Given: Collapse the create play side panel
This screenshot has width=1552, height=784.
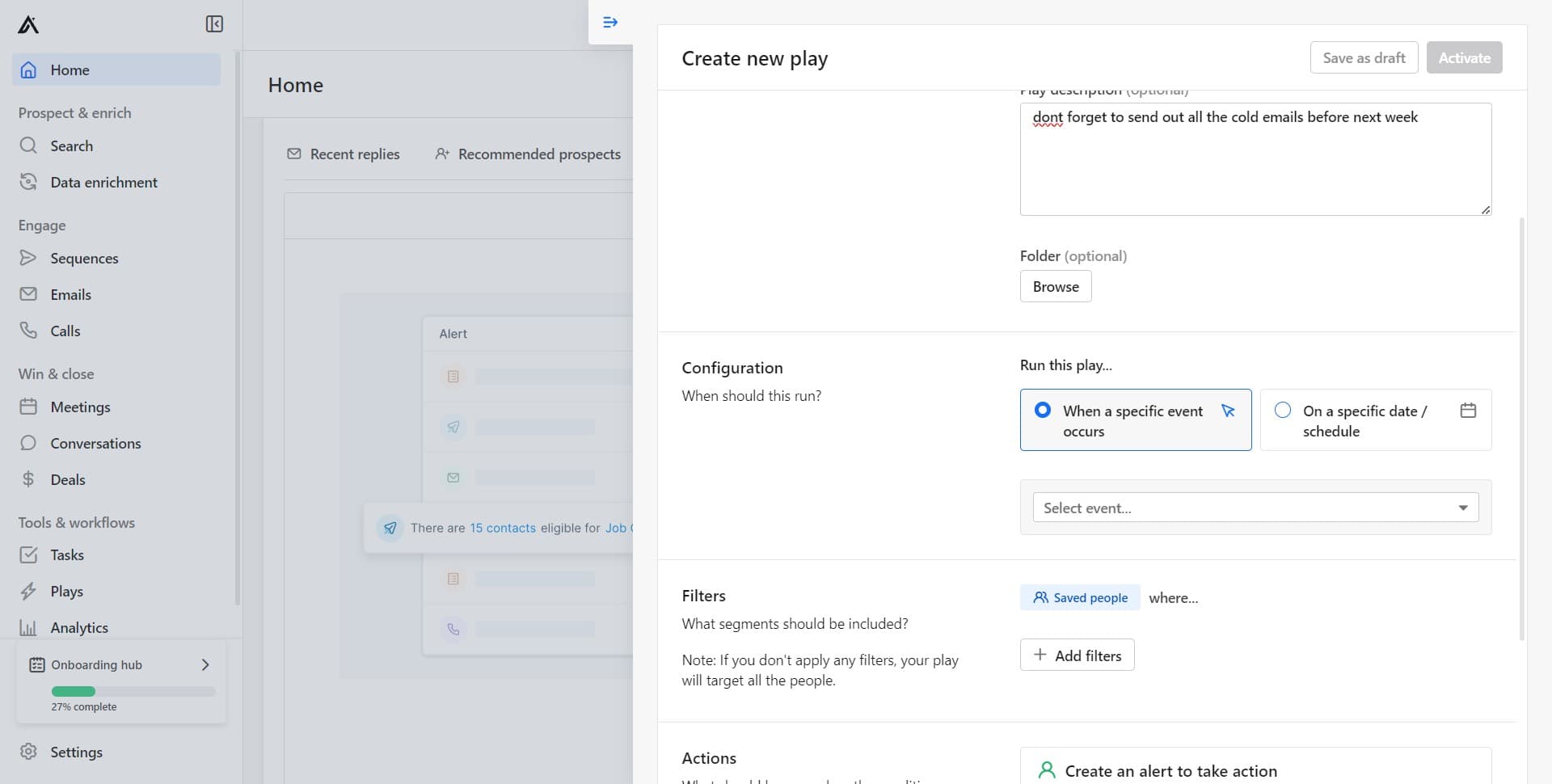Looking at the screenshot, I should (x=610, y=23).
